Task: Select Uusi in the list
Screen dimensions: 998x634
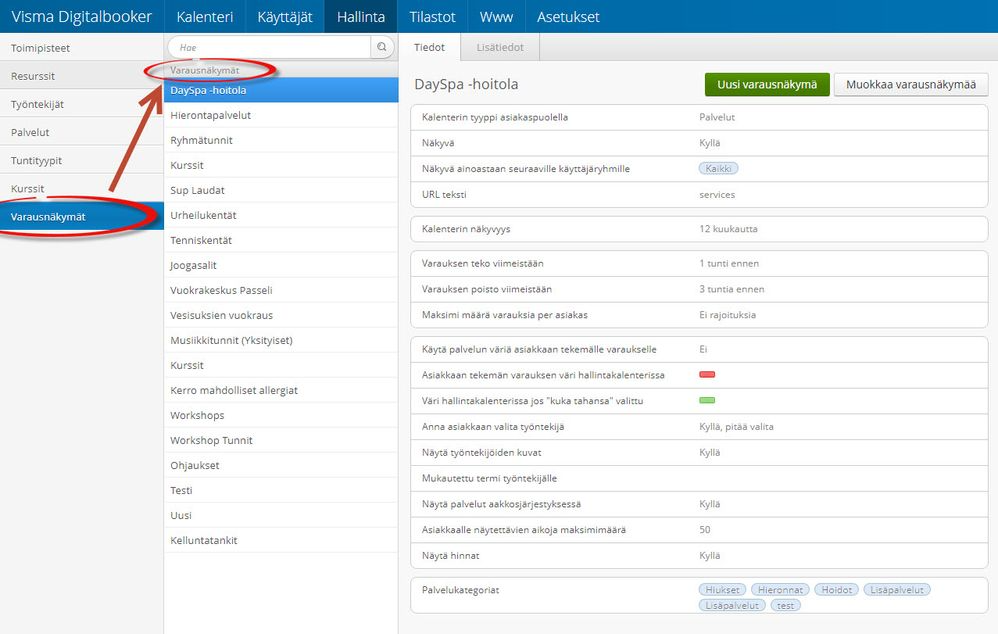Action: [281, 515]
